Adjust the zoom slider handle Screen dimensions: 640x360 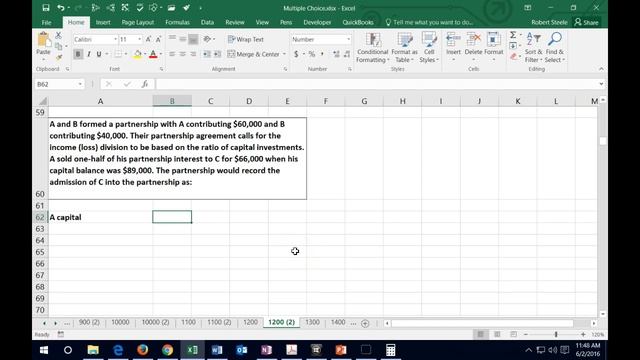(556, 334)
